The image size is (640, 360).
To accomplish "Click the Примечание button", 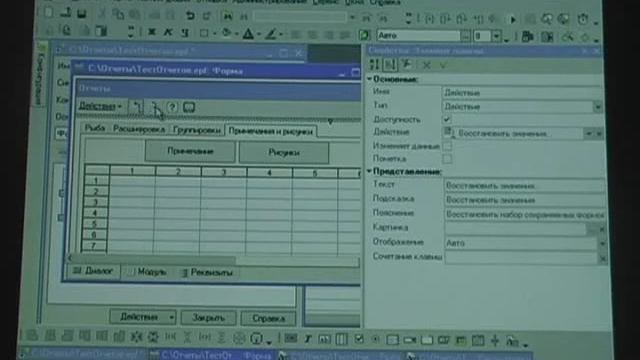I will (190, 151).
